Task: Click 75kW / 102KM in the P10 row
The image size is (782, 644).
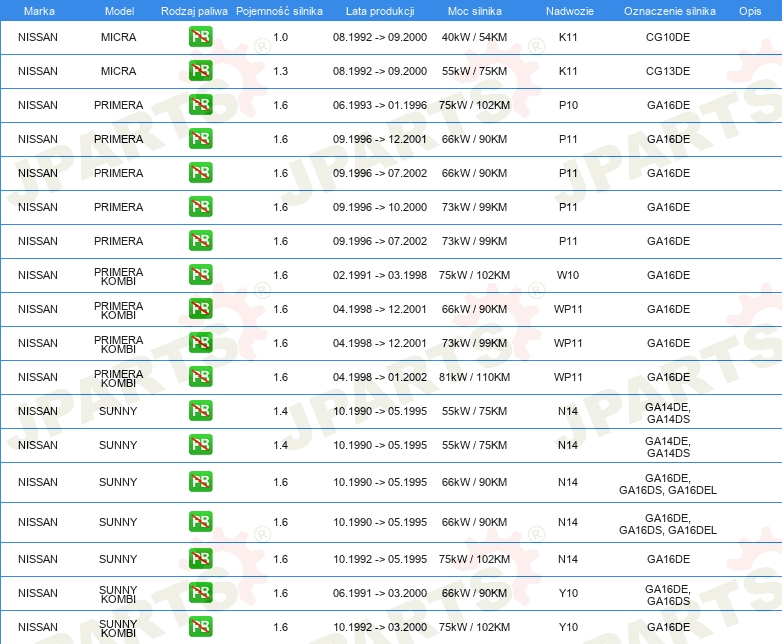Action: [474, 105]
